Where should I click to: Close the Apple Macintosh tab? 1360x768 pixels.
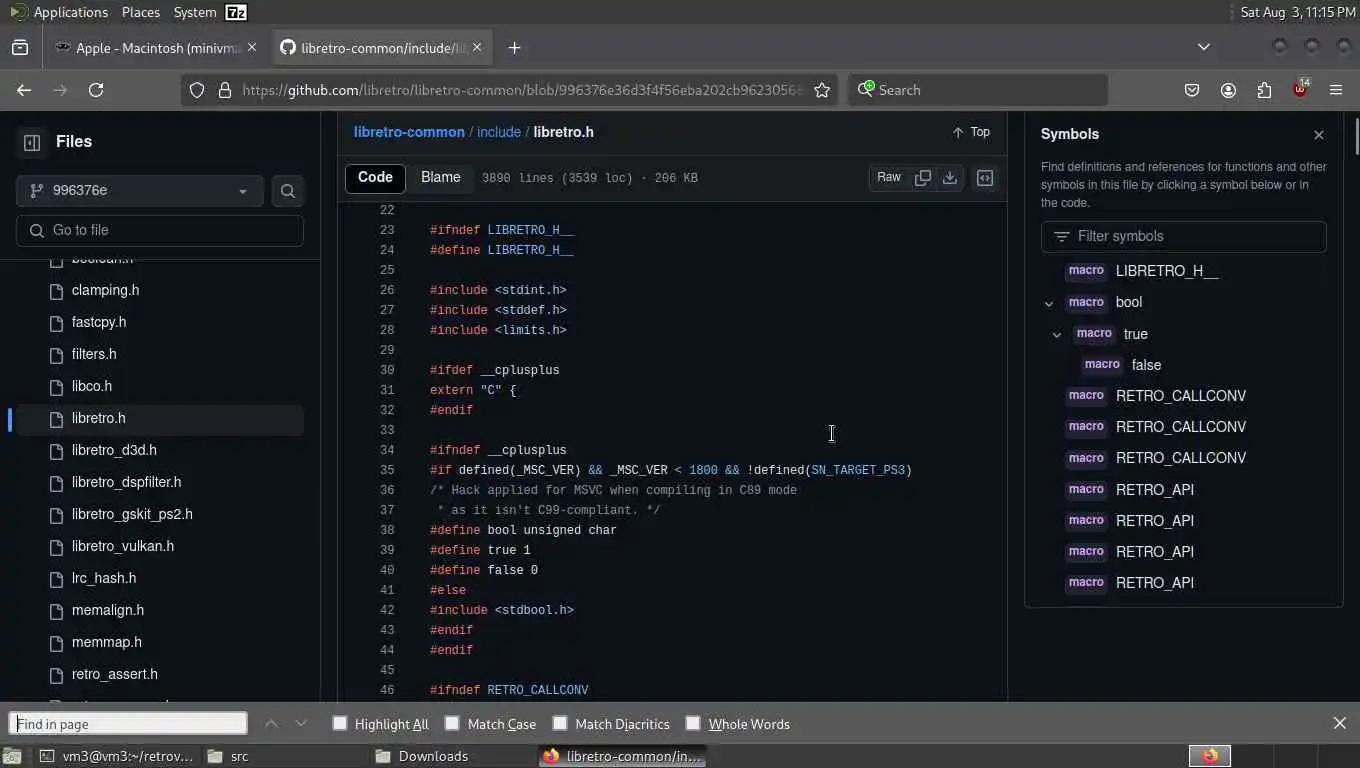tap(252, 47)
